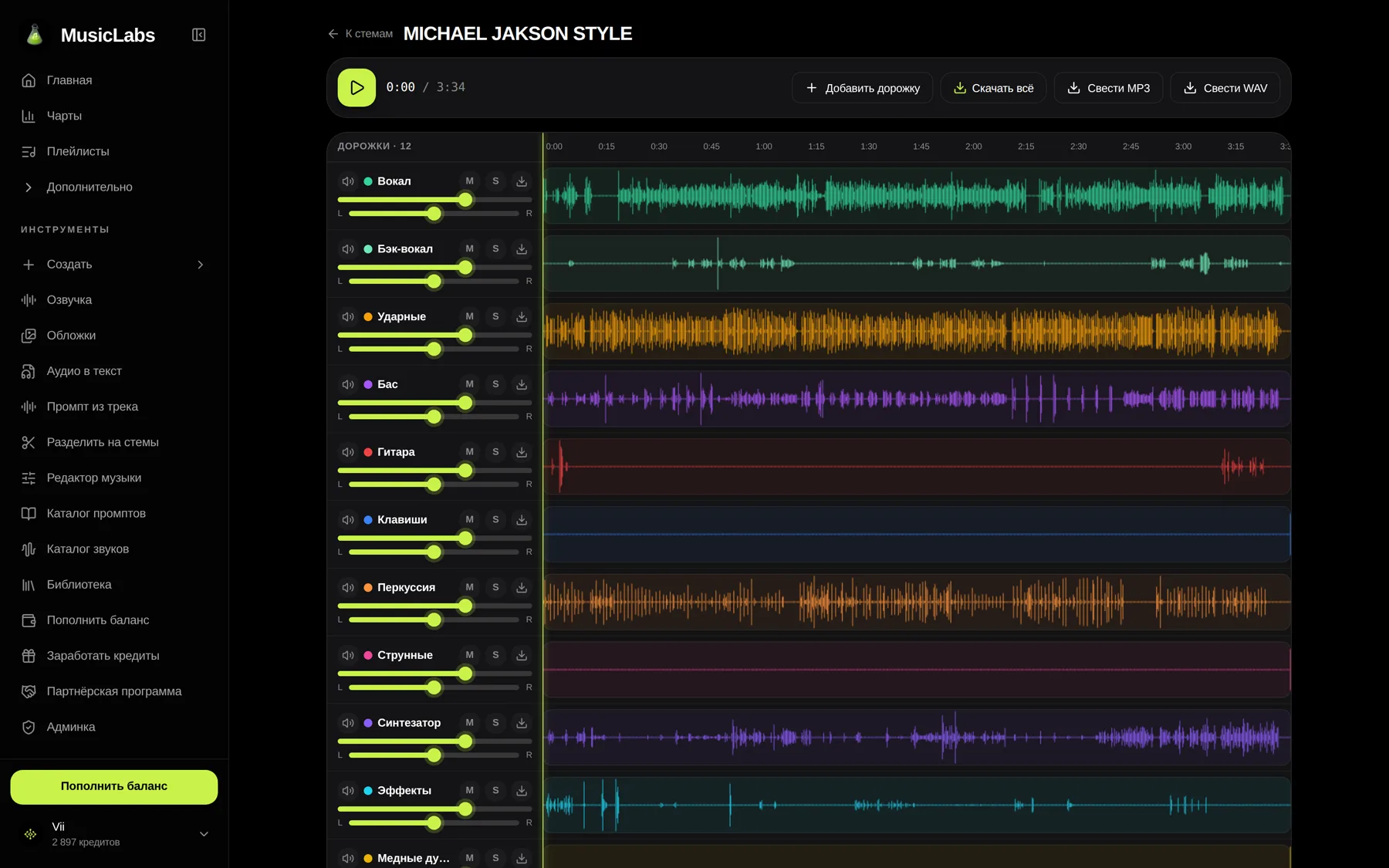Click the Ударные waveform clip
Viewport: 1389px width, 868px height.
coord(917,331)
